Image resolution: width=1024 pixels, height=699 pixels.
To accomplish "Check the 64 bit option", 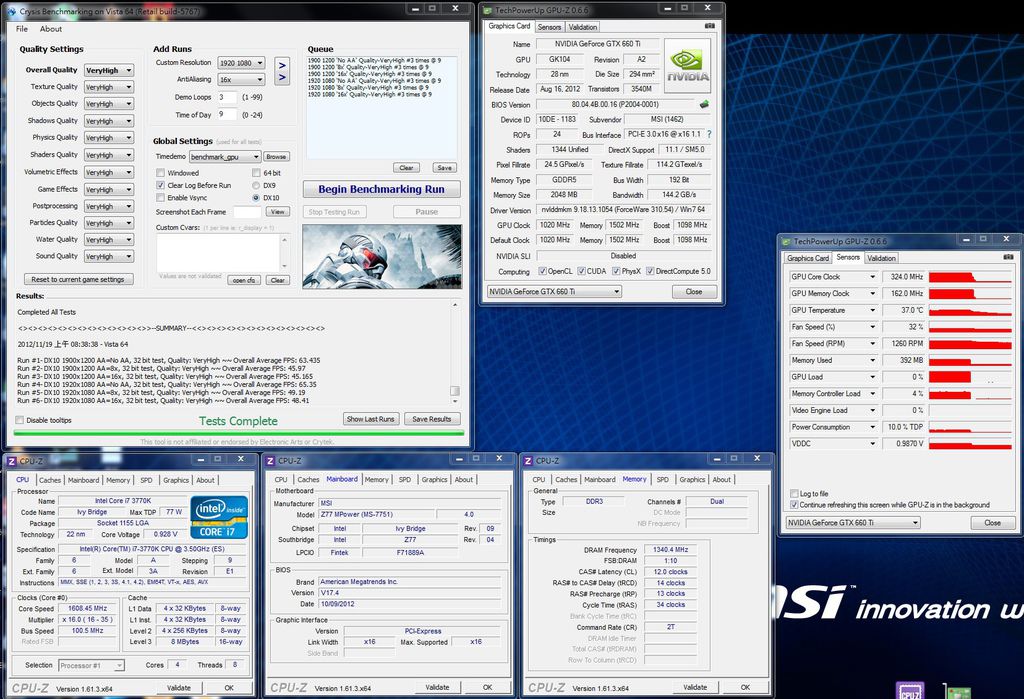I will tap(256, 173).
